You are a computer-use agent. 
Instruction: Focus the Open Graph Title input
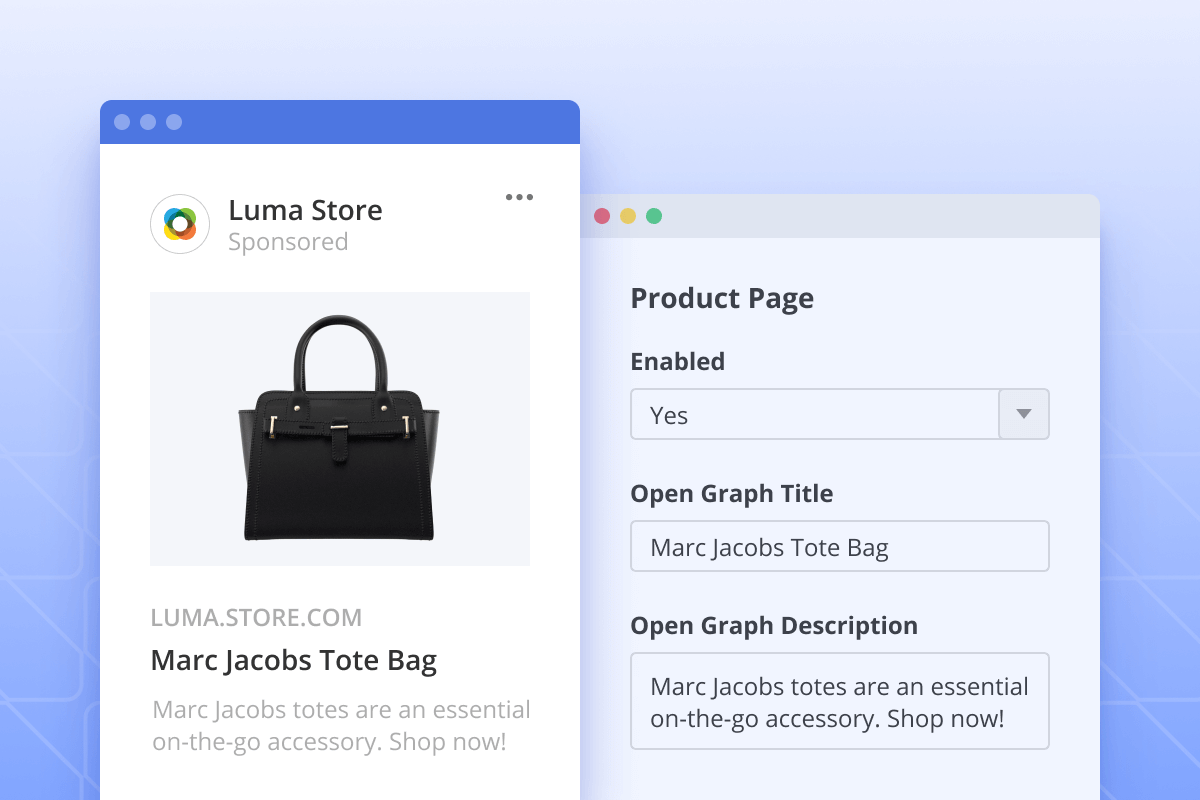(x=839, y=546)
